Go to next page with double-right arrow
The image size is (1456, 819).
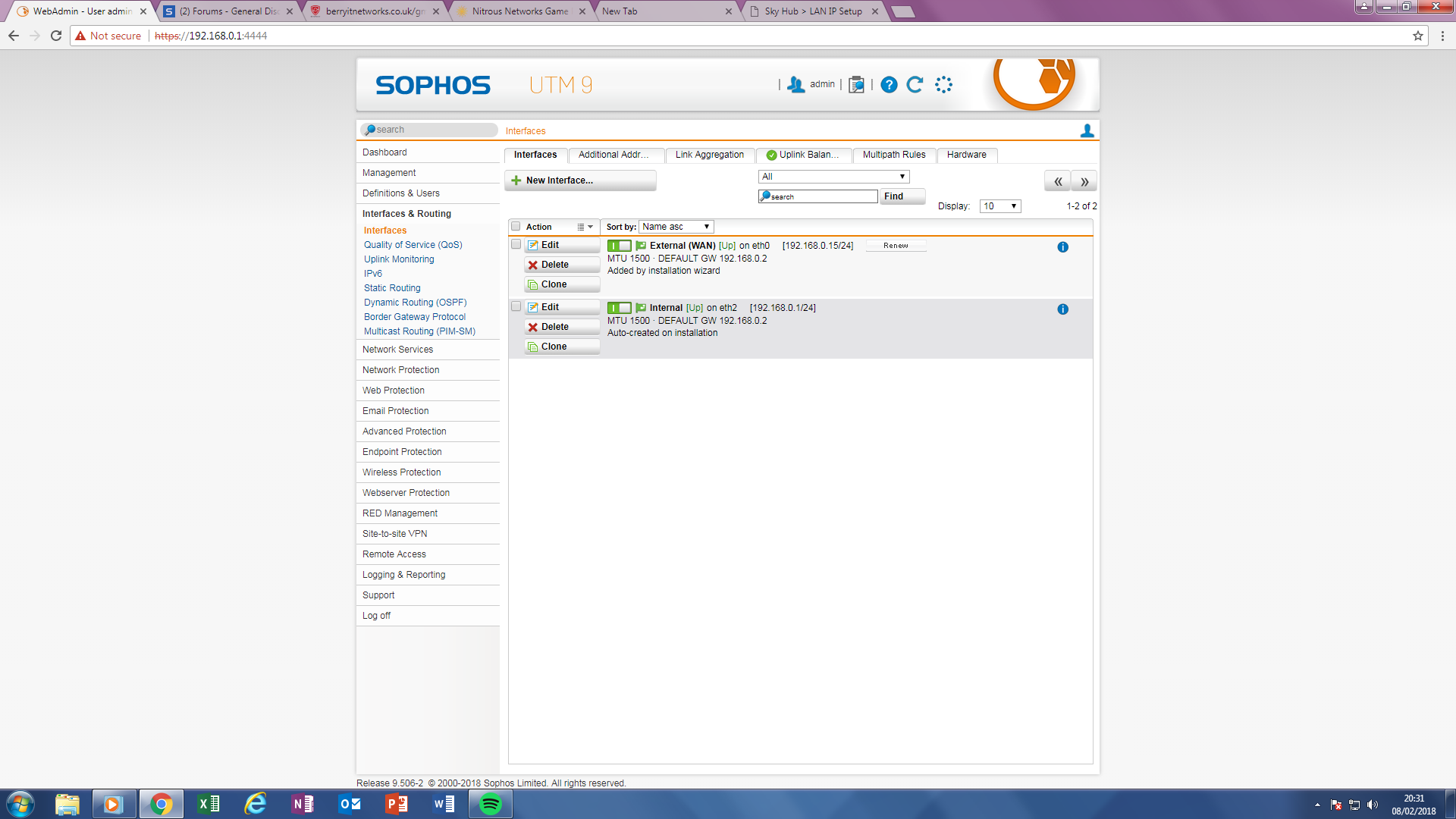1084,181
